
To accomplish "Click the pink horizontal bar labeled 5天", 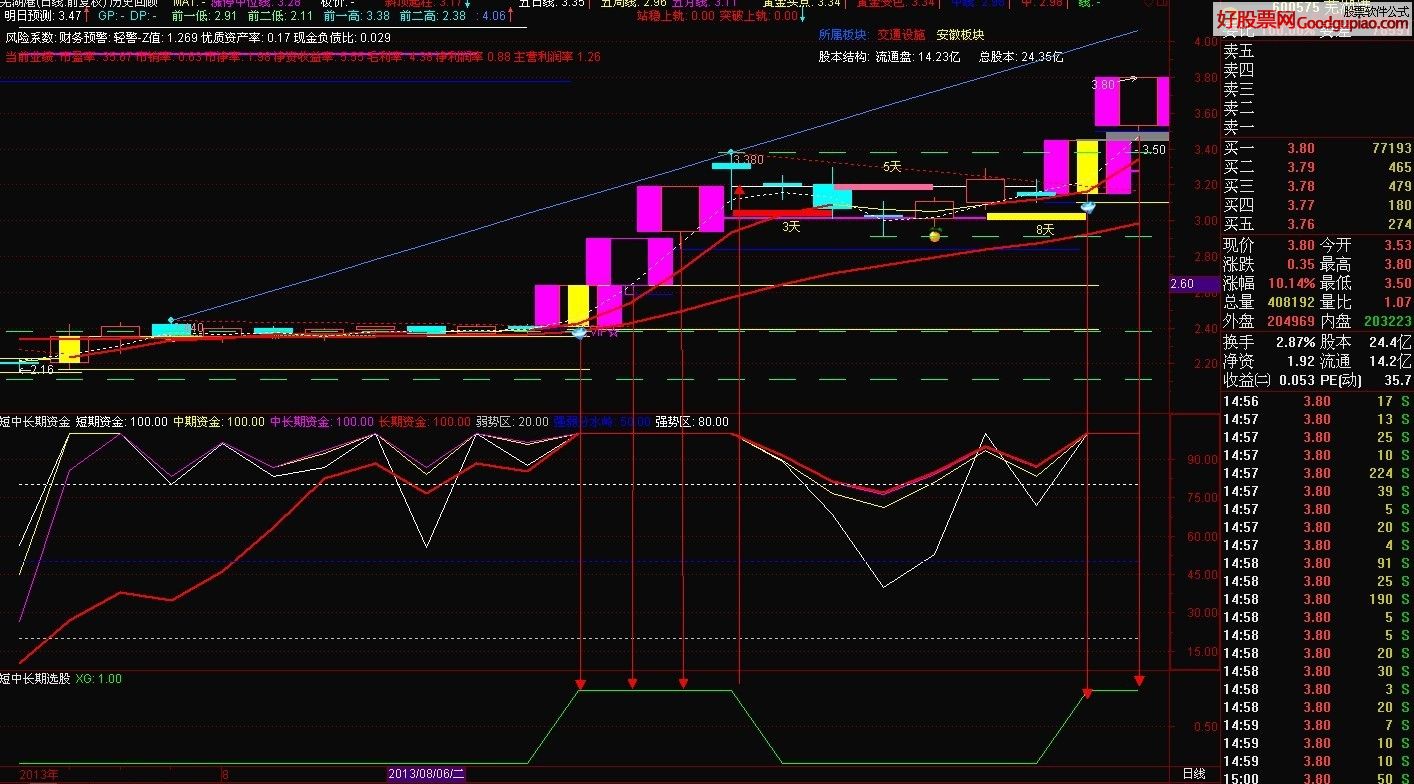I will pyautogui.click(x=882, y=186).
